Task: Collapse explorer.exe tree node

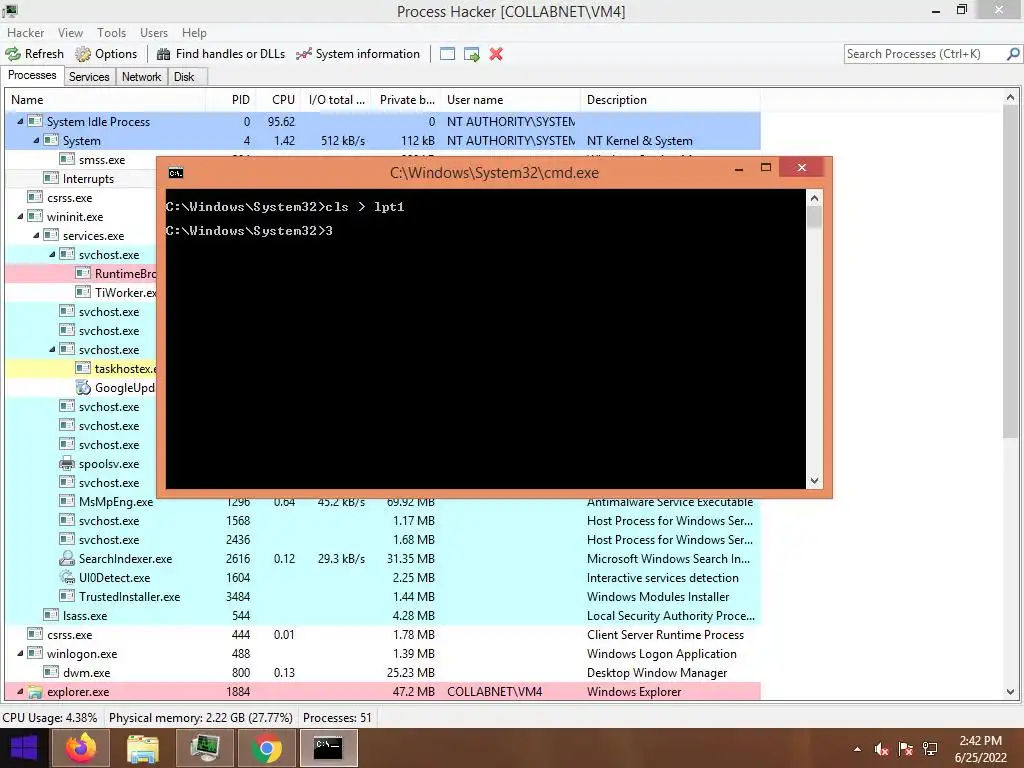Action: (x=20, y=691)
